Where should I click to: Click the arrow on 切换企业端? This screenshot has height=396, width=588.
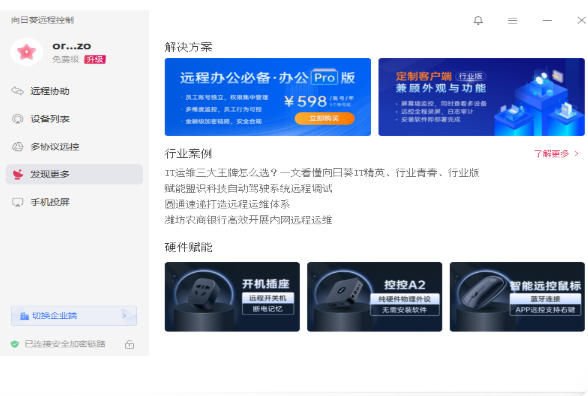pos(124,315)
